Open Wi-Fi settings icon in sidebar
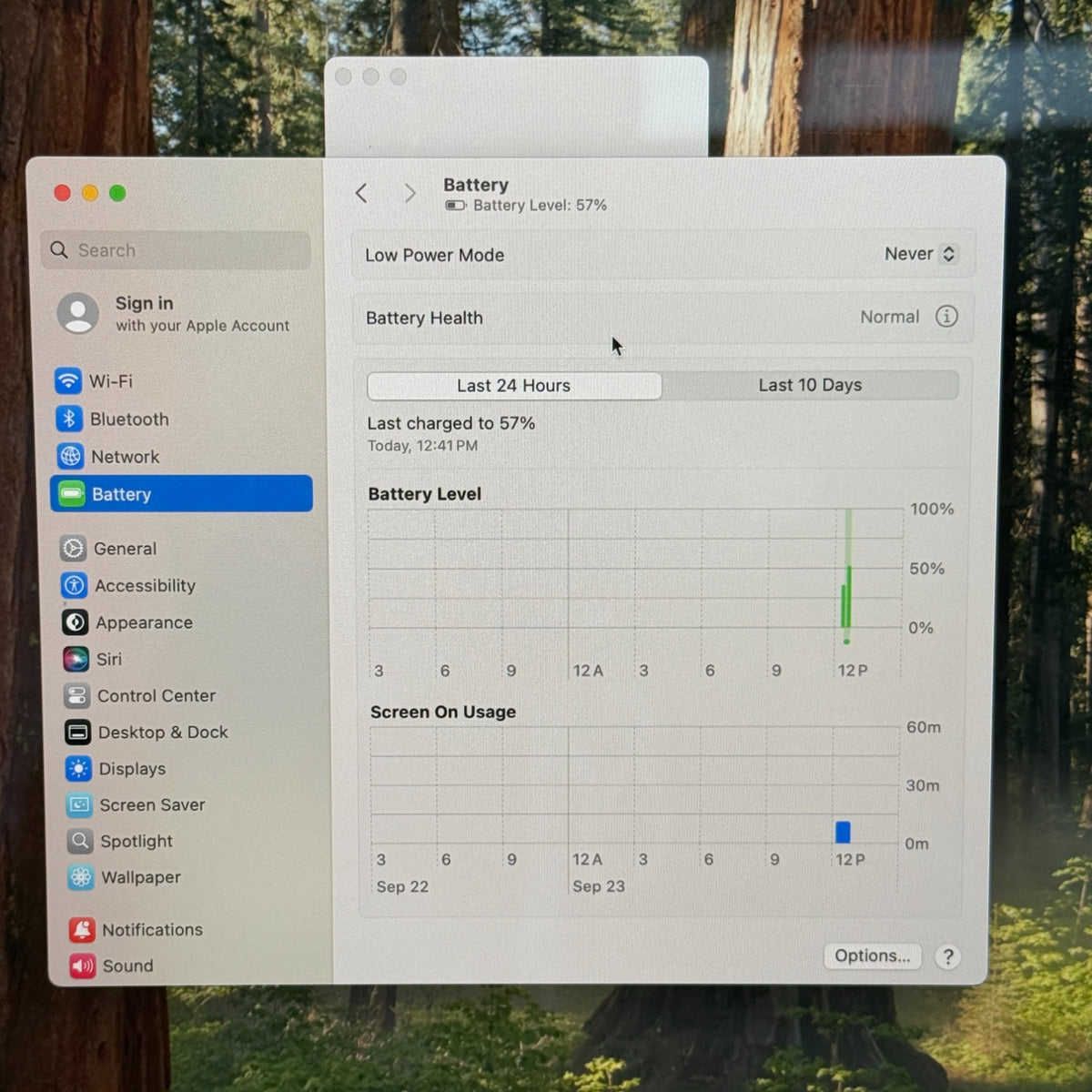This screenshot has height=1092, width=1092. coord(68,380)
